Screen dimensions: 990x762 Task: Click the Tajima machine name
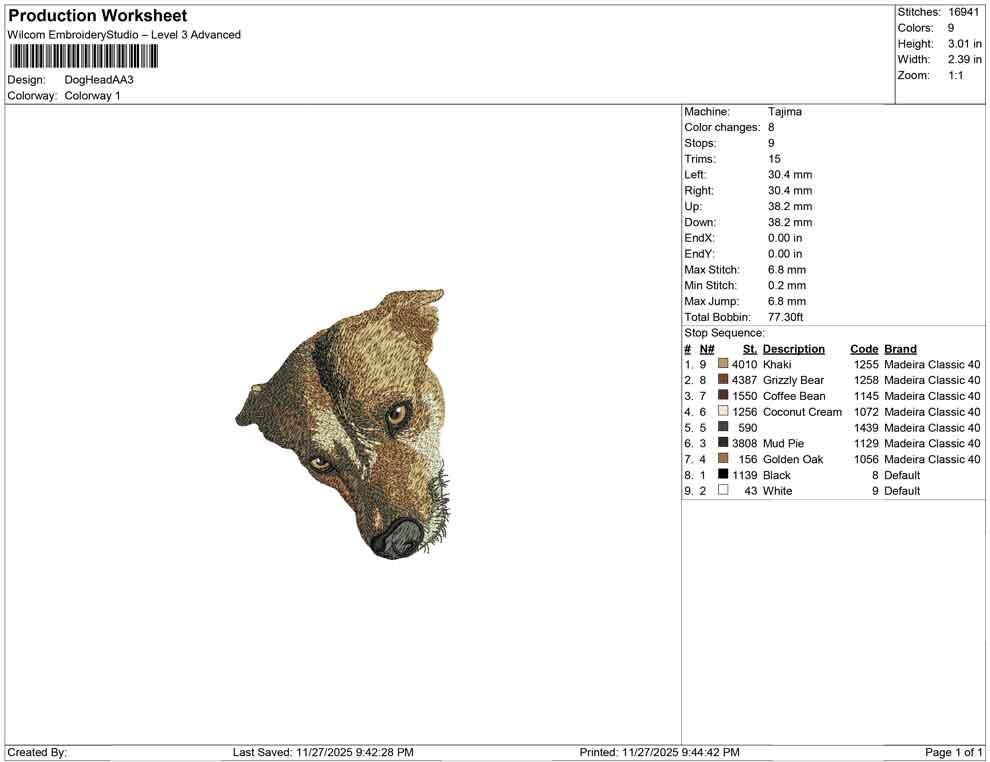785,111
